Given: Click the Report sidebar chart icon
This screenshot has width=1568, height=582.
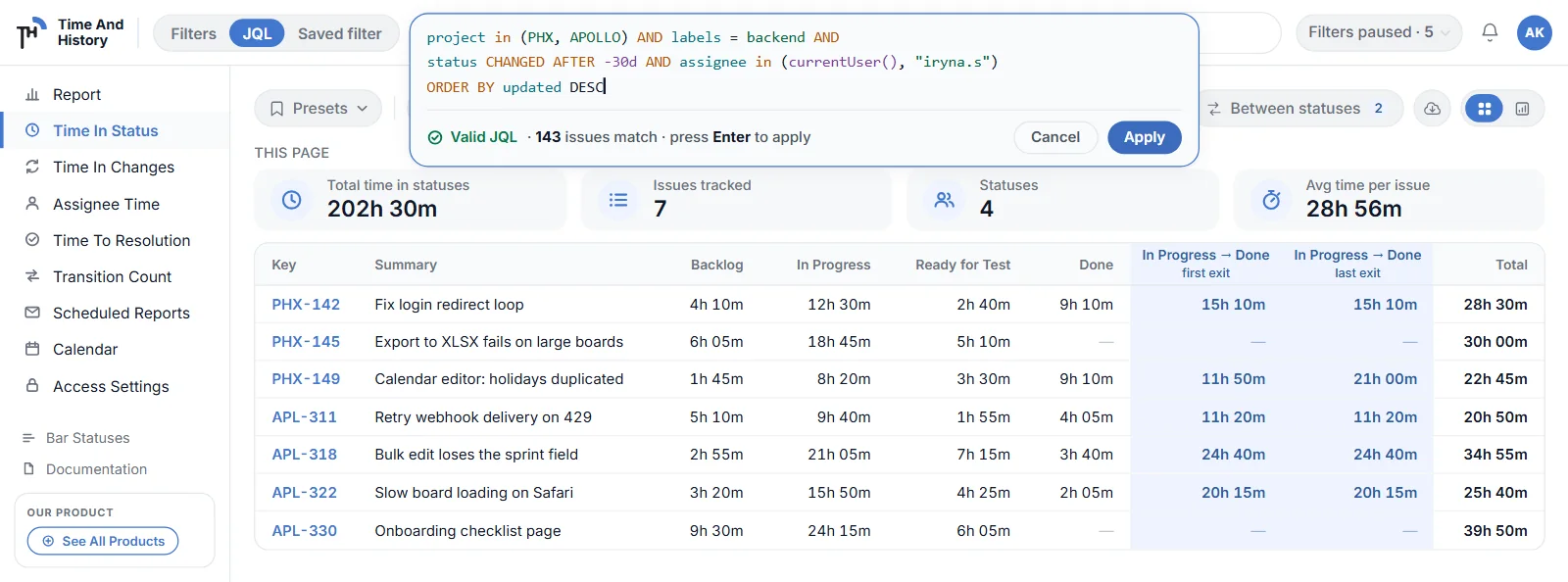Looking at the screenshot, I should tap(32, 94).
